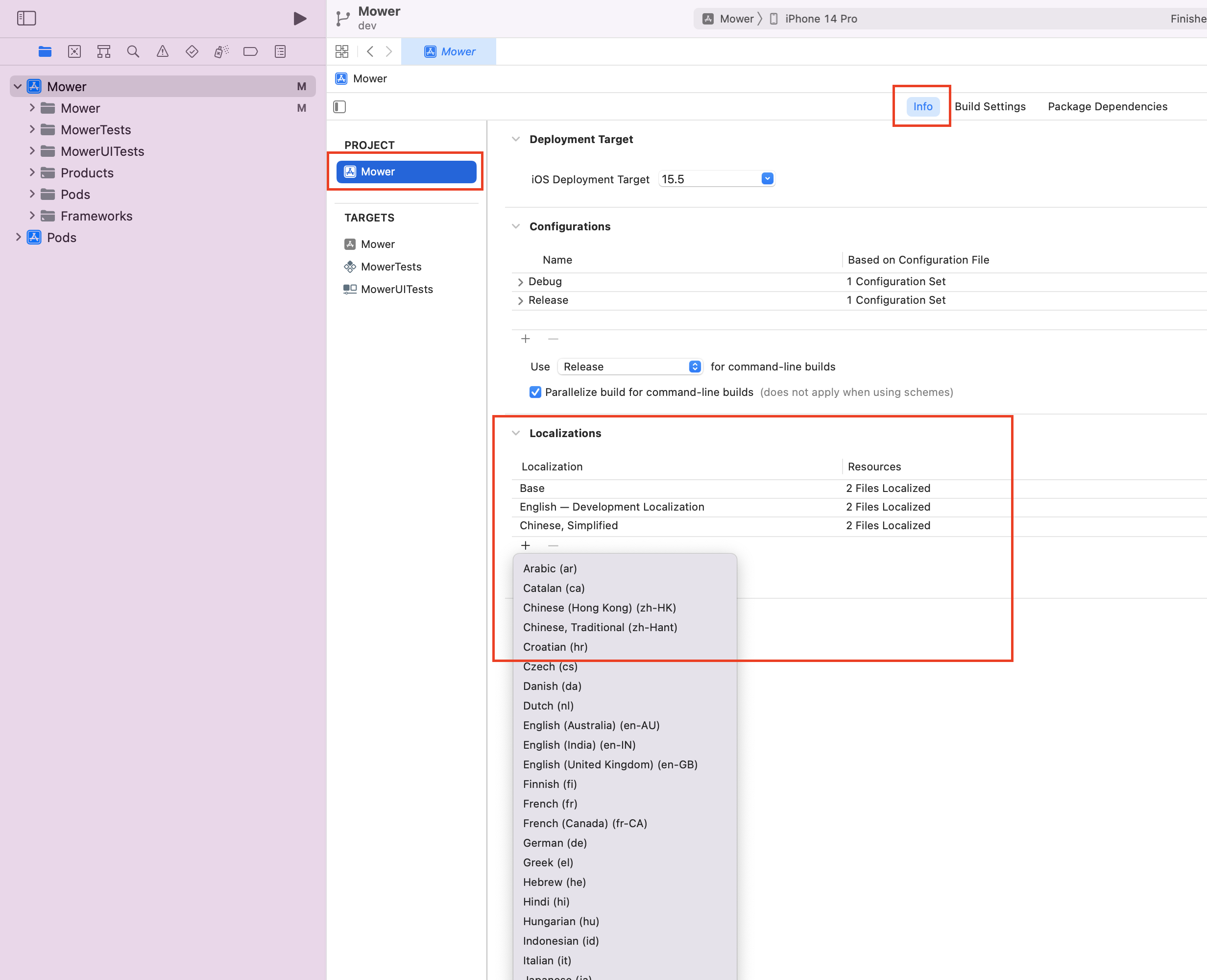The image size is (1207, 980).
Task: Choose Hindi (hi) localization
Action: click(625, 902)
